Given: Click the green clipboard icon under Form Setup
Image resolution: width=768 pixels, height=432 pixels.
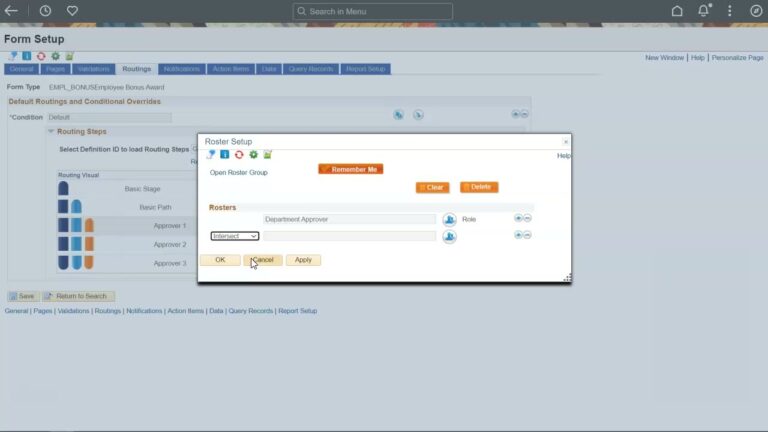Looking at the screenshot, I should point(70,56).
